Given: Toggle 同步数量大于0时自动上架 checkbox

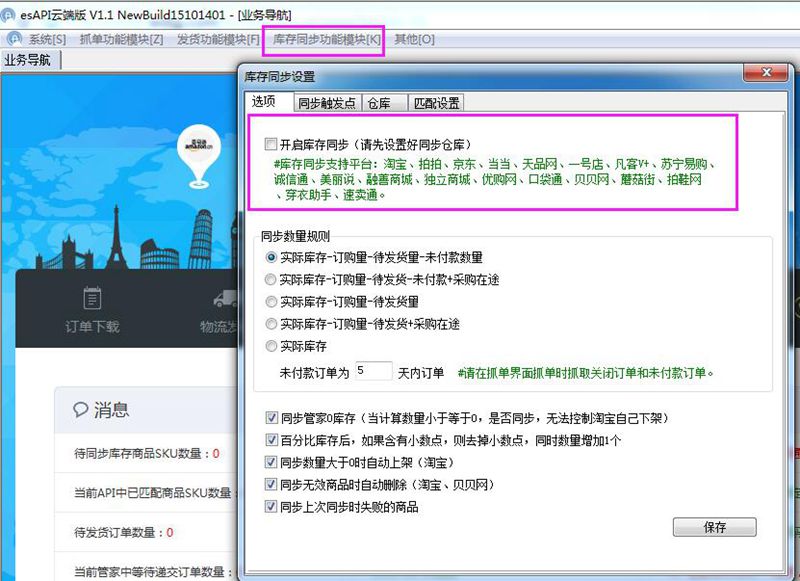Looking at the screenshot, I should (271, 463).
